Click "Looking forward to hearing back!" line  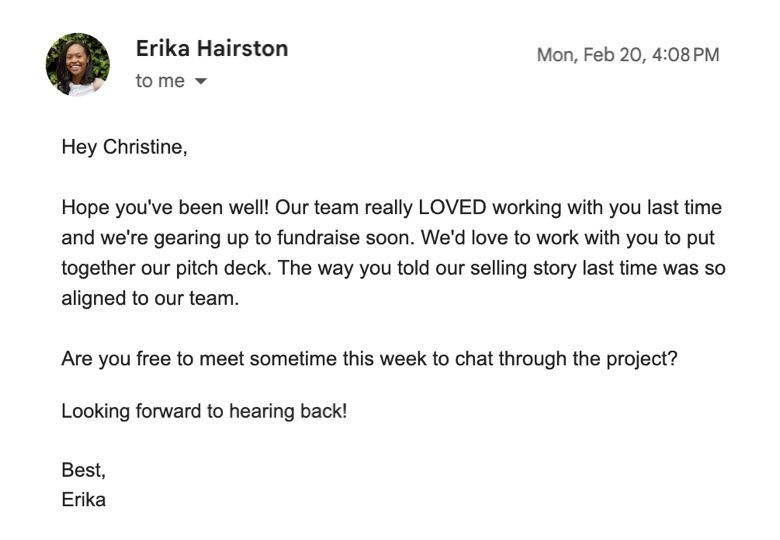point(204,410)
